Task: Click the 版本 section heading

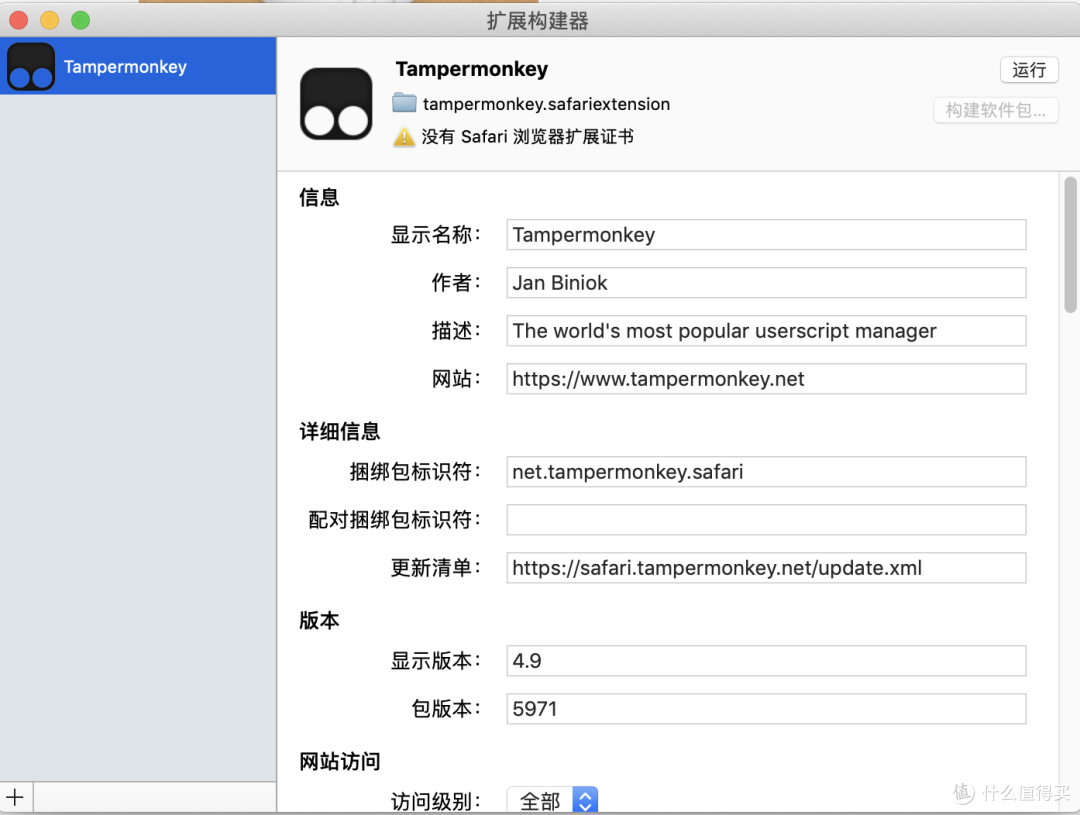Action: click(319, 621)
